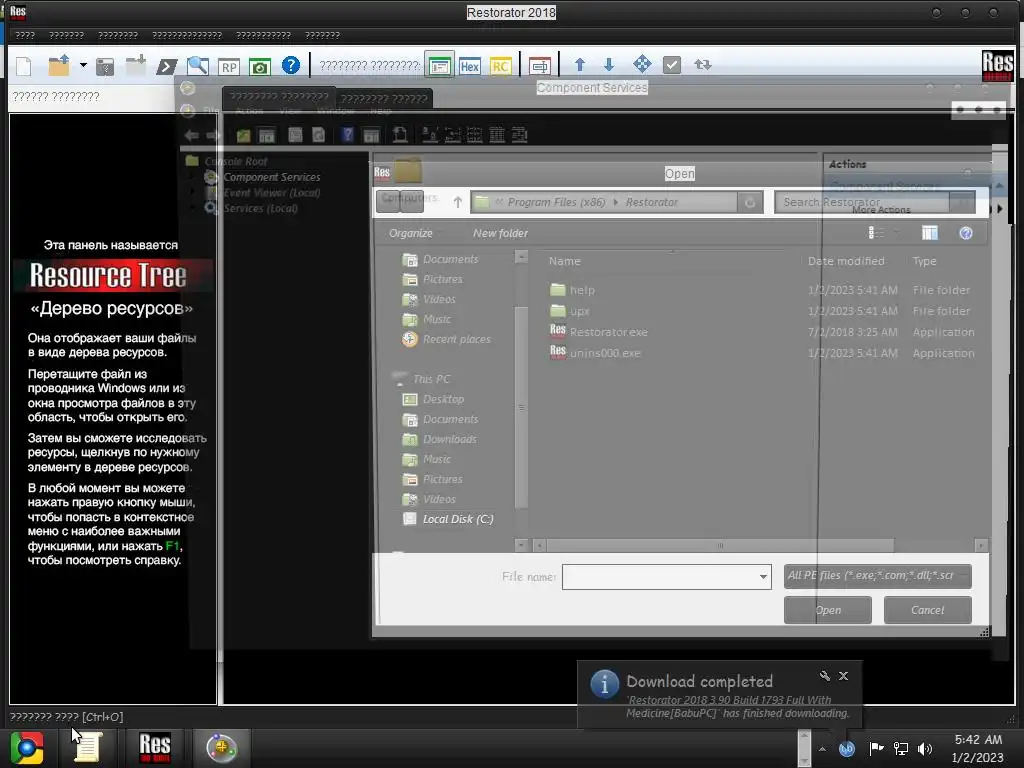Viewport: 1024px width, 768px height.
Task: Click the gray checkmark commit icon
Action: pos(671,65)
